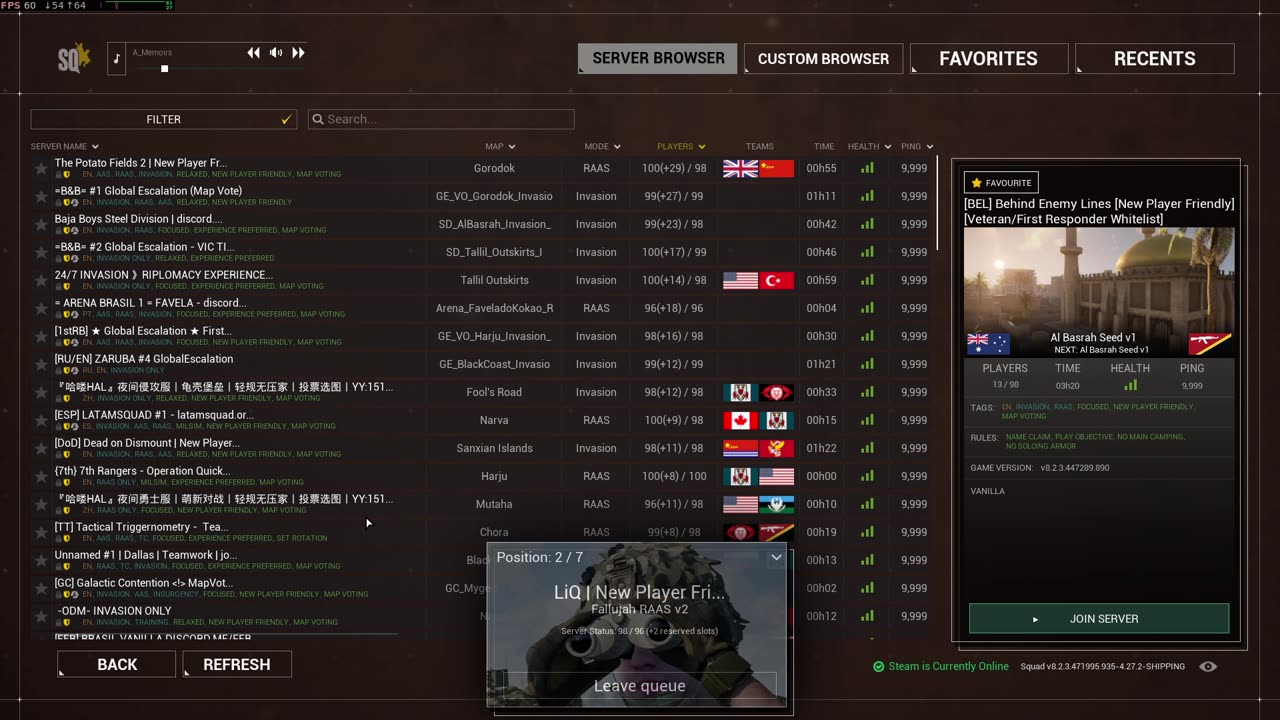Click the Time column header
The height and width of the screenshot is (720, 1280).
coord(823,146)
